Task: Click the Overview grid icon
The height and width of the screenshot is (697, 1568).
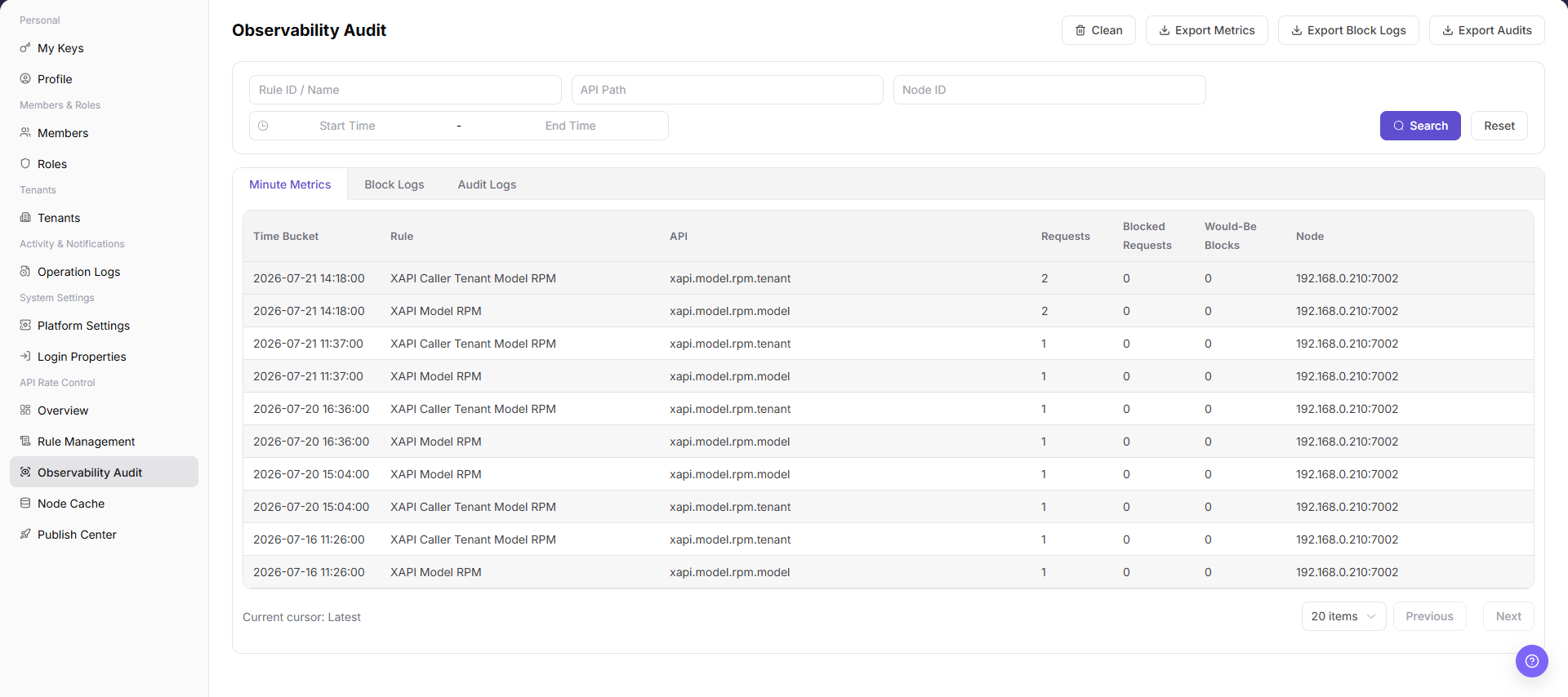Action: click(25, 410)
